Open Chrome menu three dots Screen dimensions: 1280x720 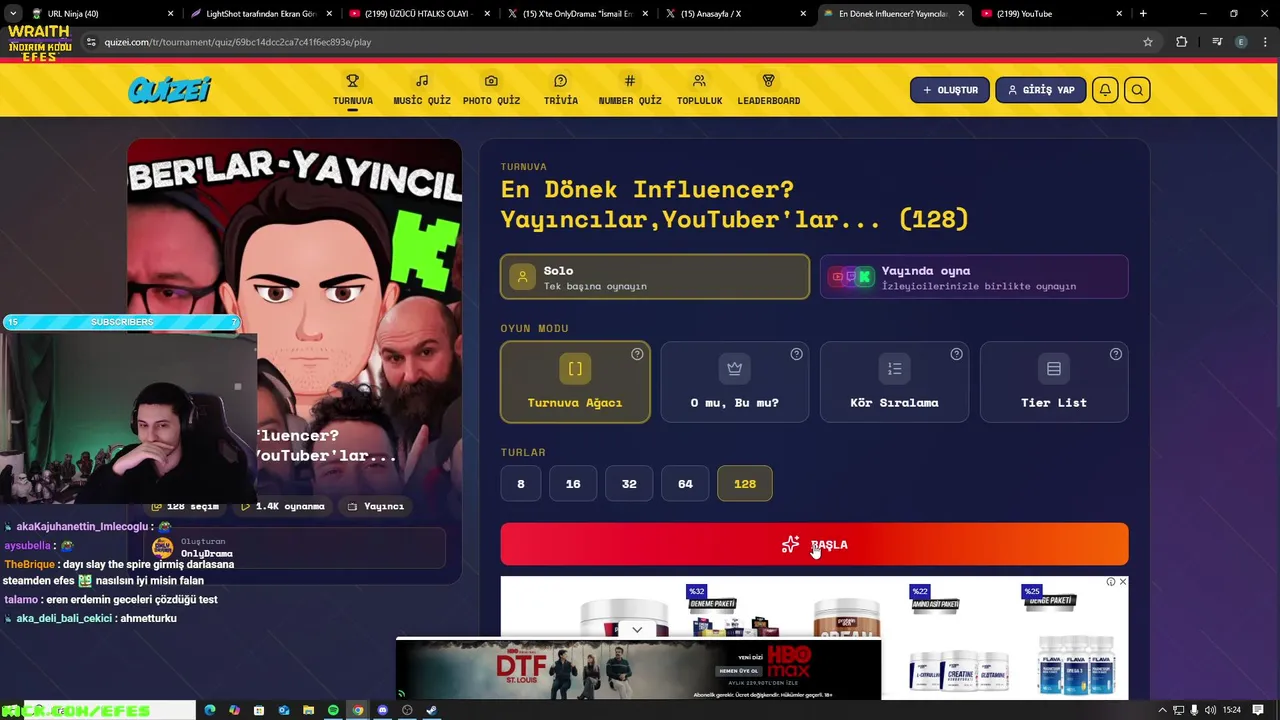point(1264,42)
